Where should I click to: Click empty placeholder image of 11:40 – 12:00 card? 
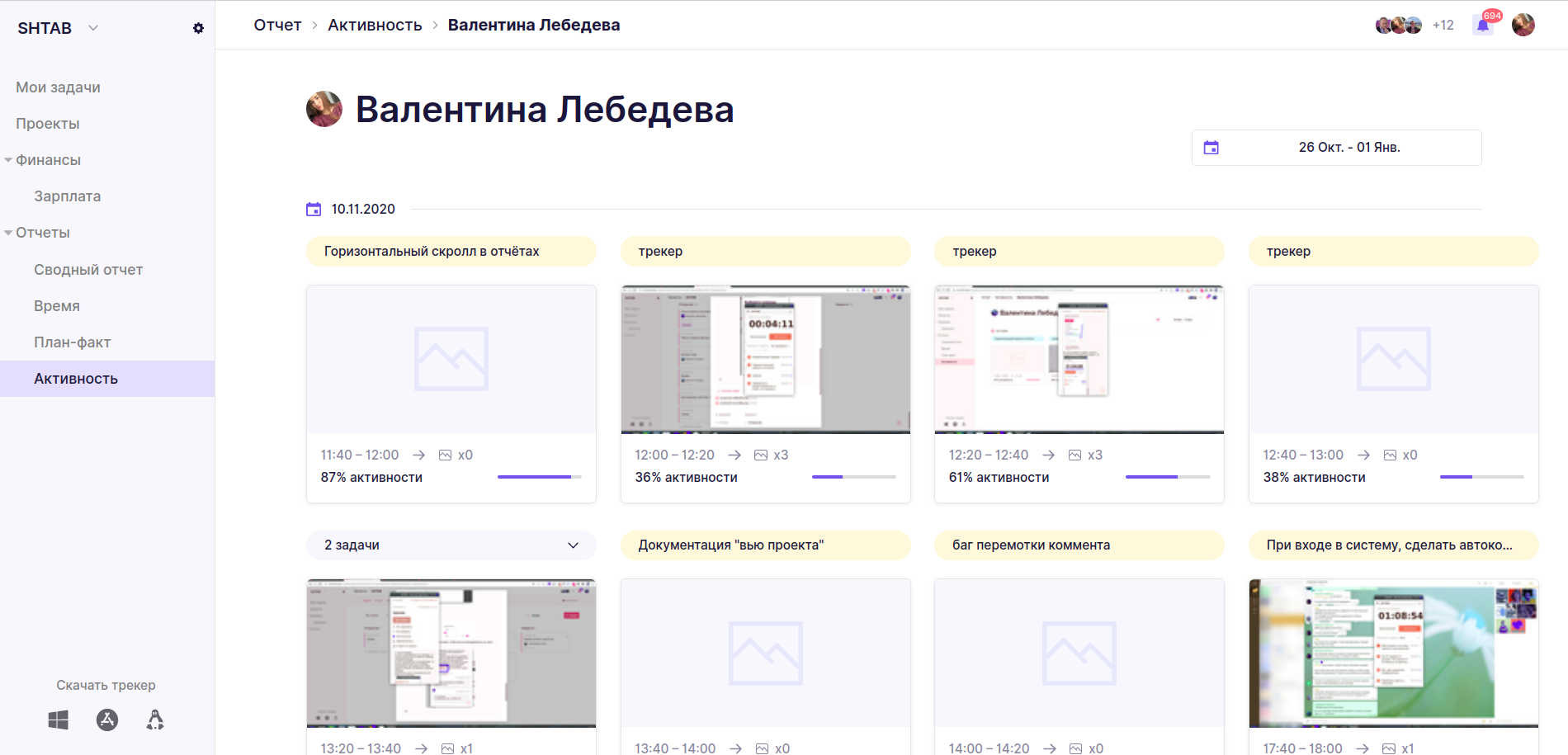pyautogui.click(x=451, y=359)
